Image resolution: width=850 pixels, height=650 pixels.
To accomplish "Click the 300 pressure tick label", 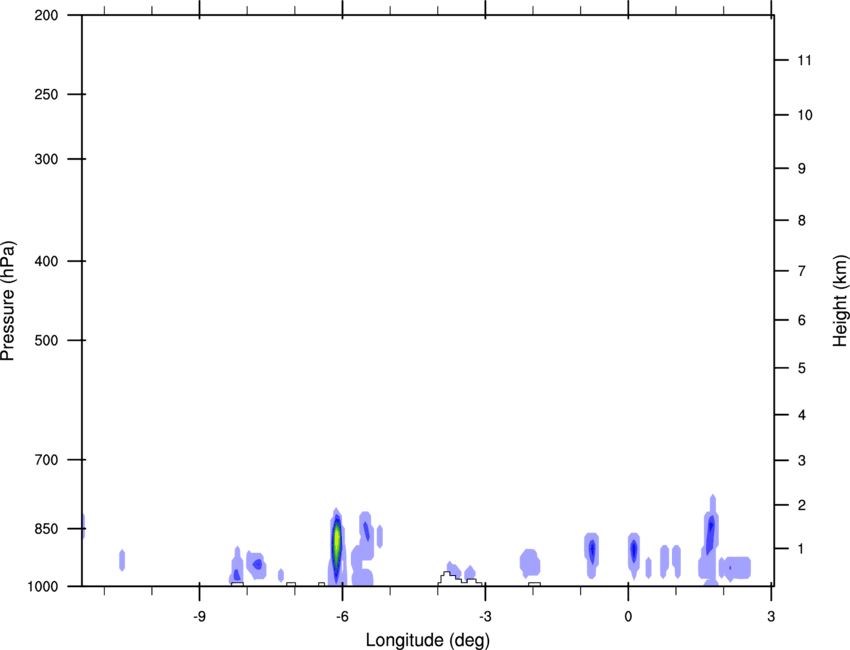I will click(x=46, y=159).
